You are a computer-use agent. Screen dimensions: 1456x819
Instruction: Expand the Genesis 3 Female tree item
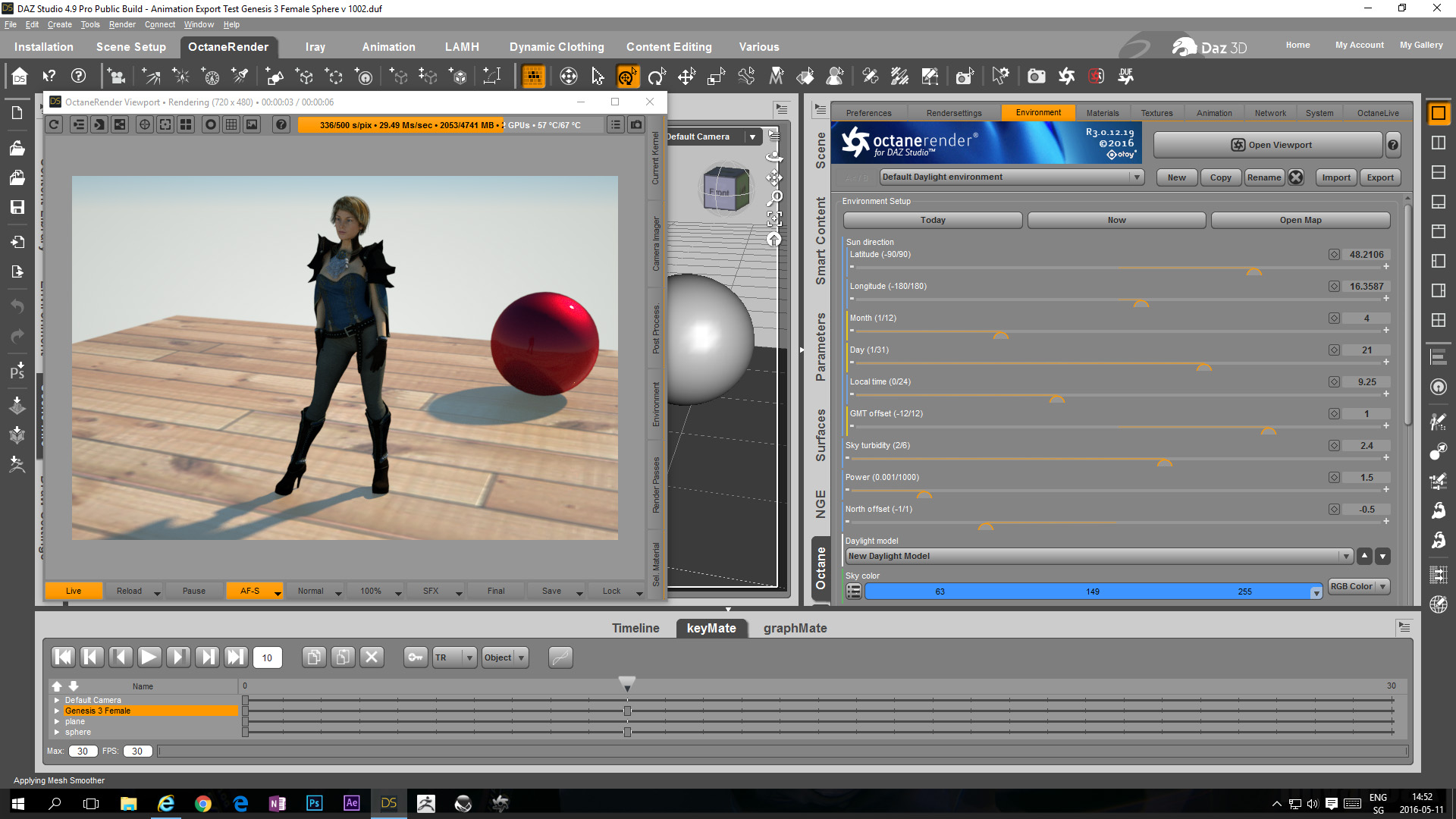click(x=57, y=711)
